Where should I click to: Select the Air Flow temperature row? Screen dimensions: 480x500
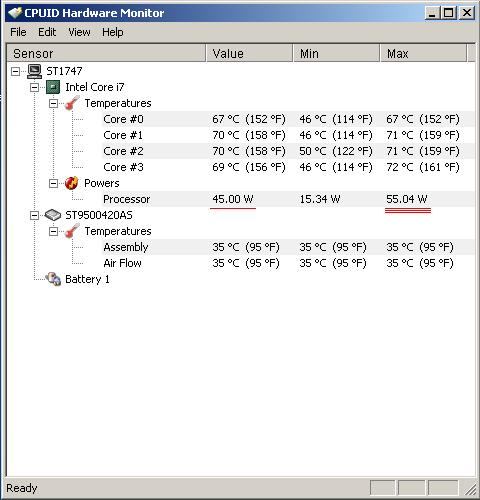pyautogui.click(x=288, y=263)
